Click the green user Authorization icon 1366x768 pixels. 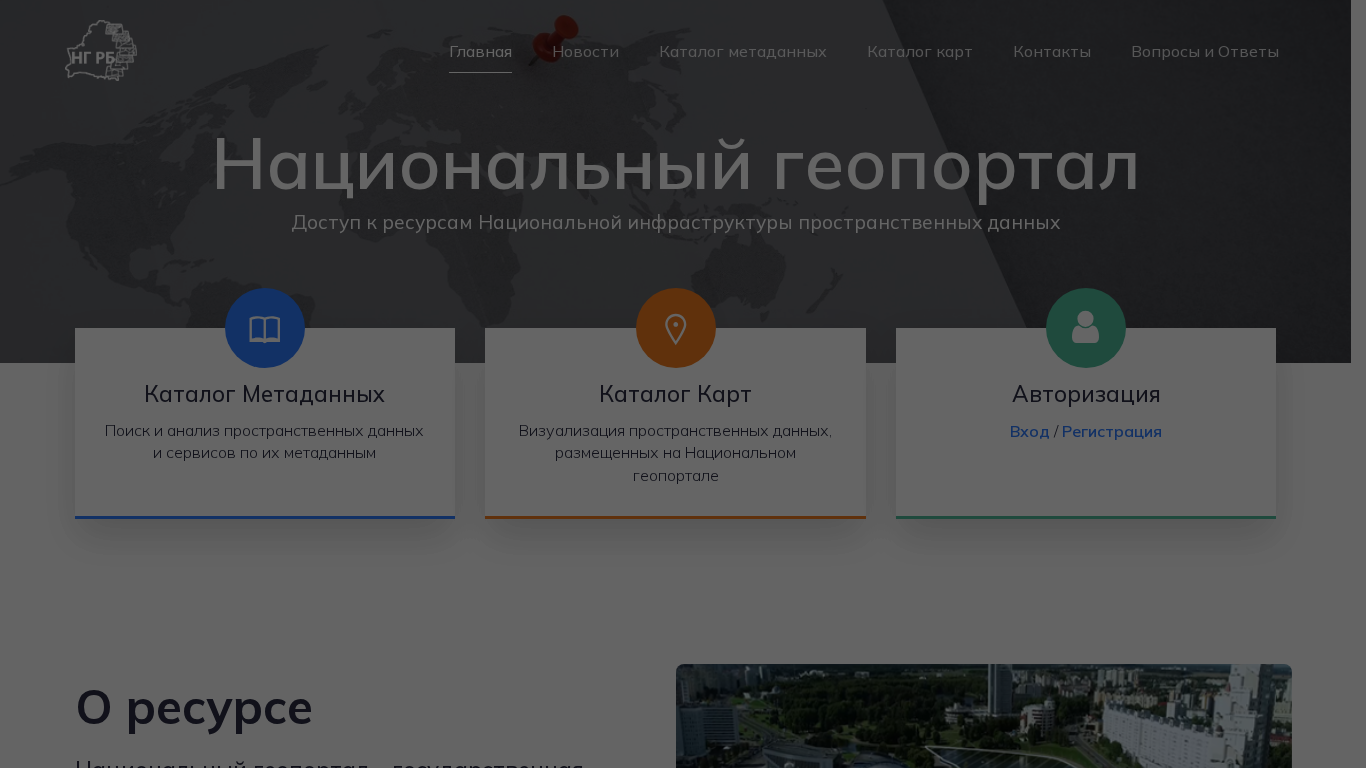1086,328
